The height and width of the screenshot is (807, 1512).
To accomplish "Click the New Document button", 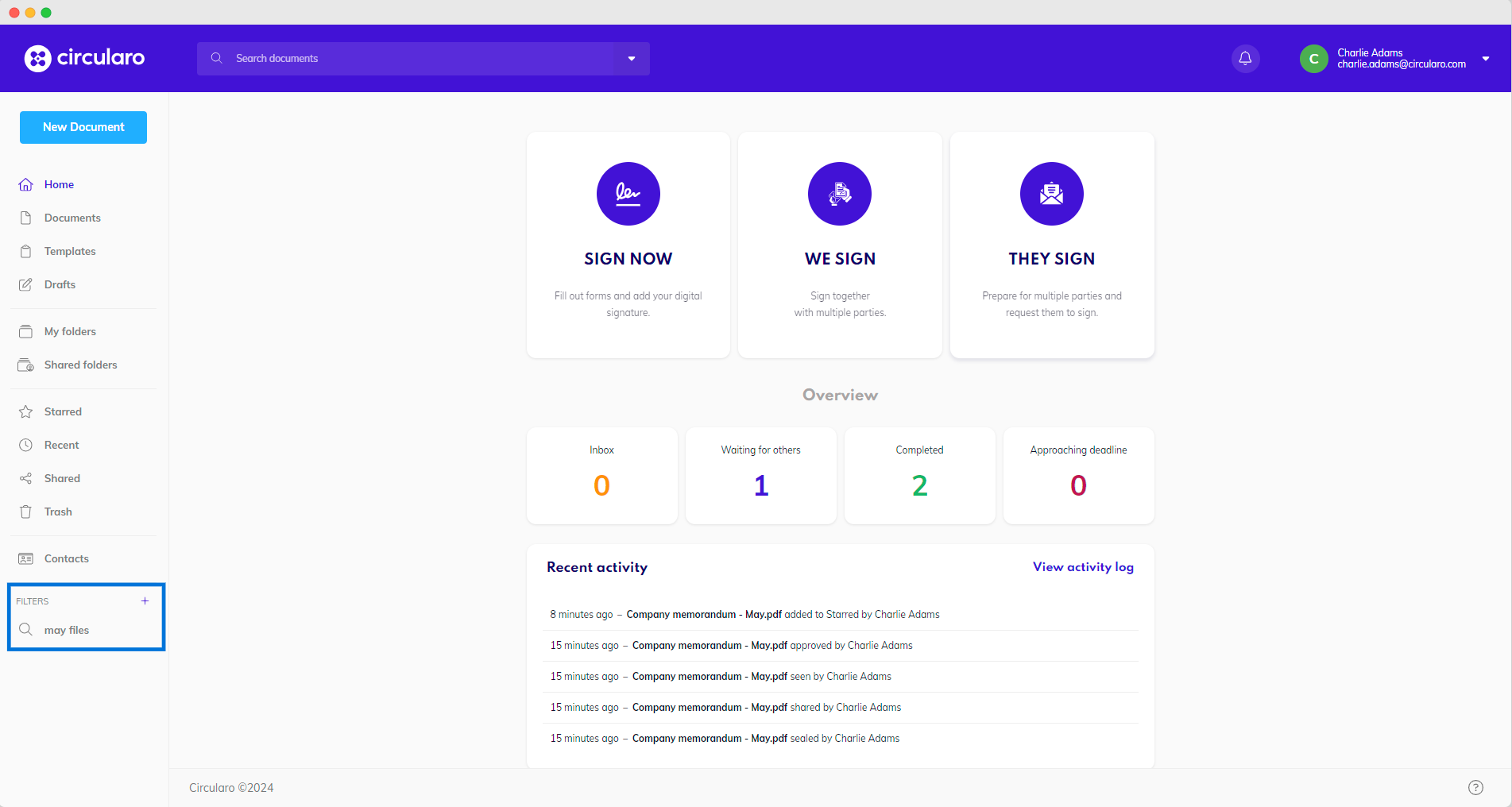I will click(83, 127).
